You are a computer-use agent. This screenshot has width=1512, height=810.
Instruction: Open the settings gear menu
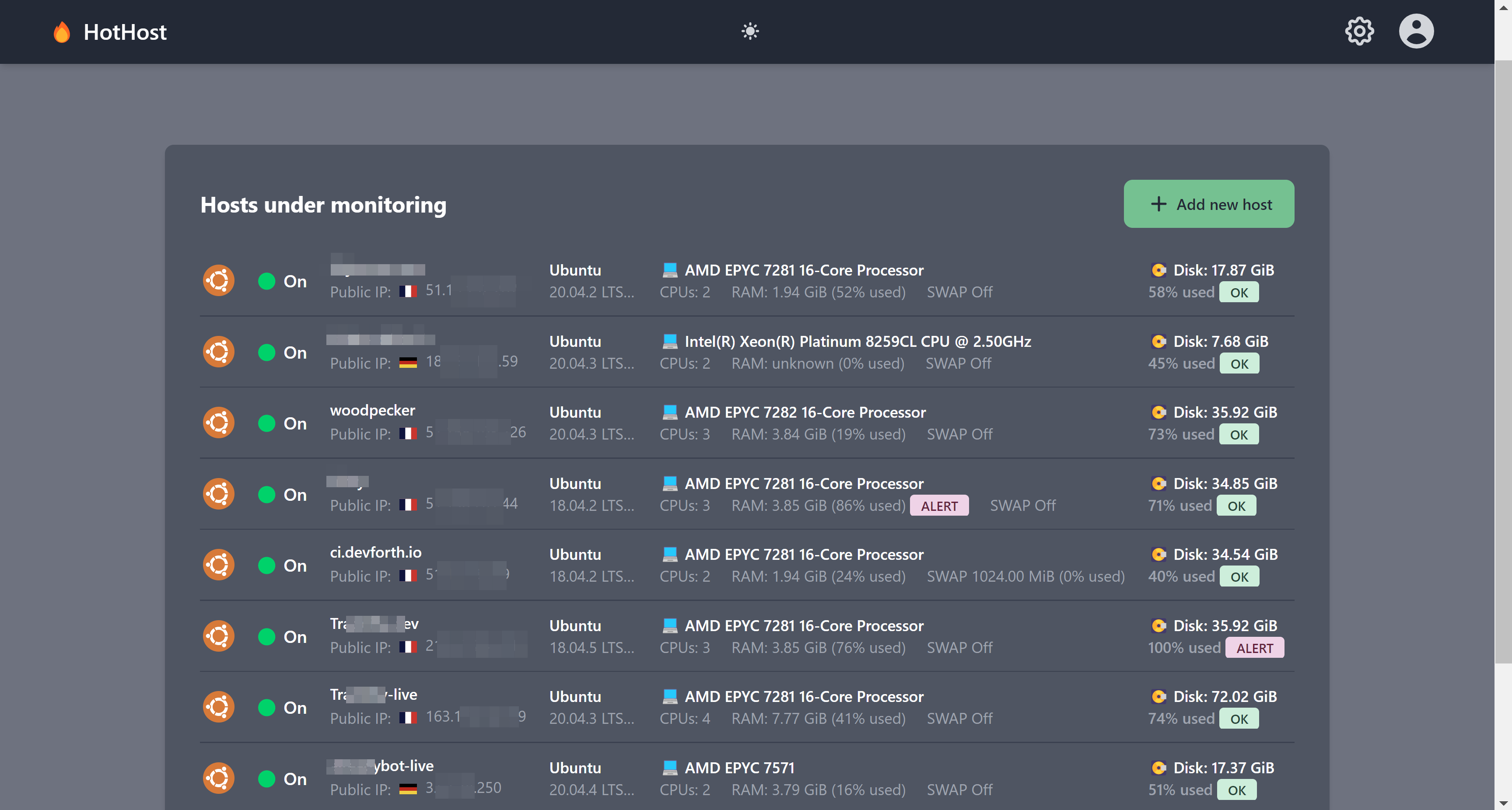click(x=1360, y=31)
